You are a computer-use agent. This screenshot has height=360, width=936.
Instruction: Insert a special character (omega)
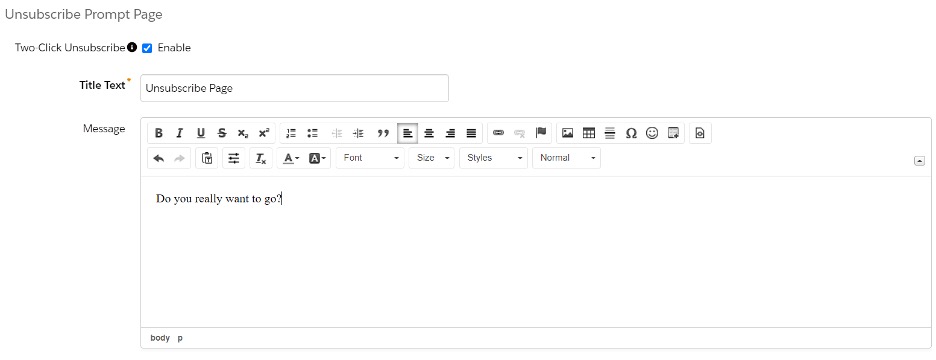tap(631, 133)
